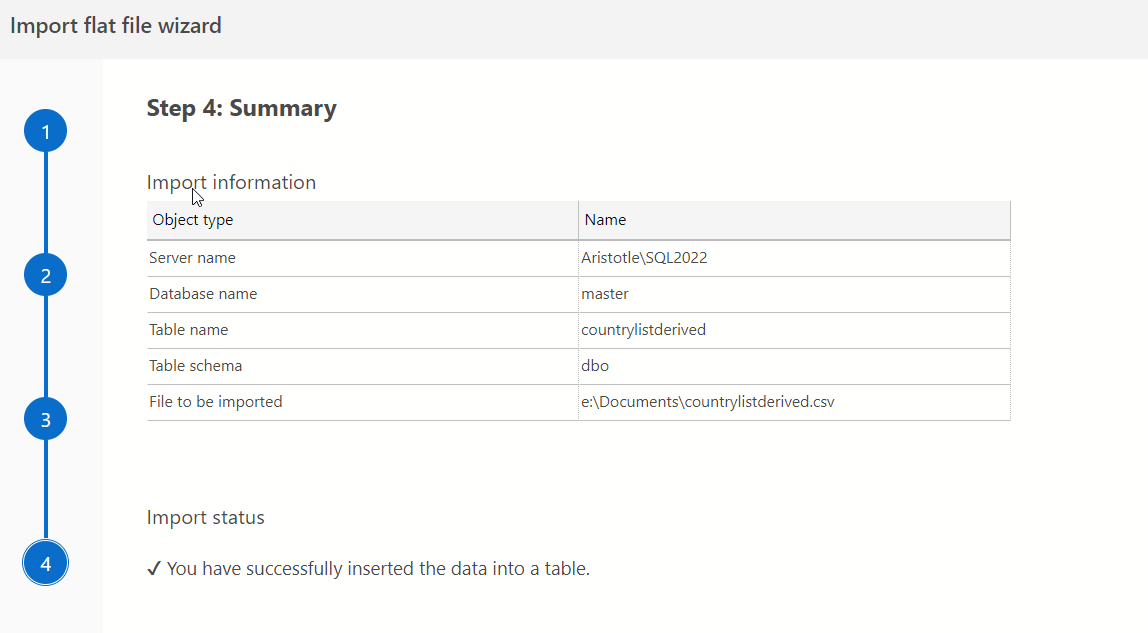This screenshot has width=1148, height=633.
Task: Click the Step 4: Summary heading
Action: pyautogui.click(x=241, y=109)
